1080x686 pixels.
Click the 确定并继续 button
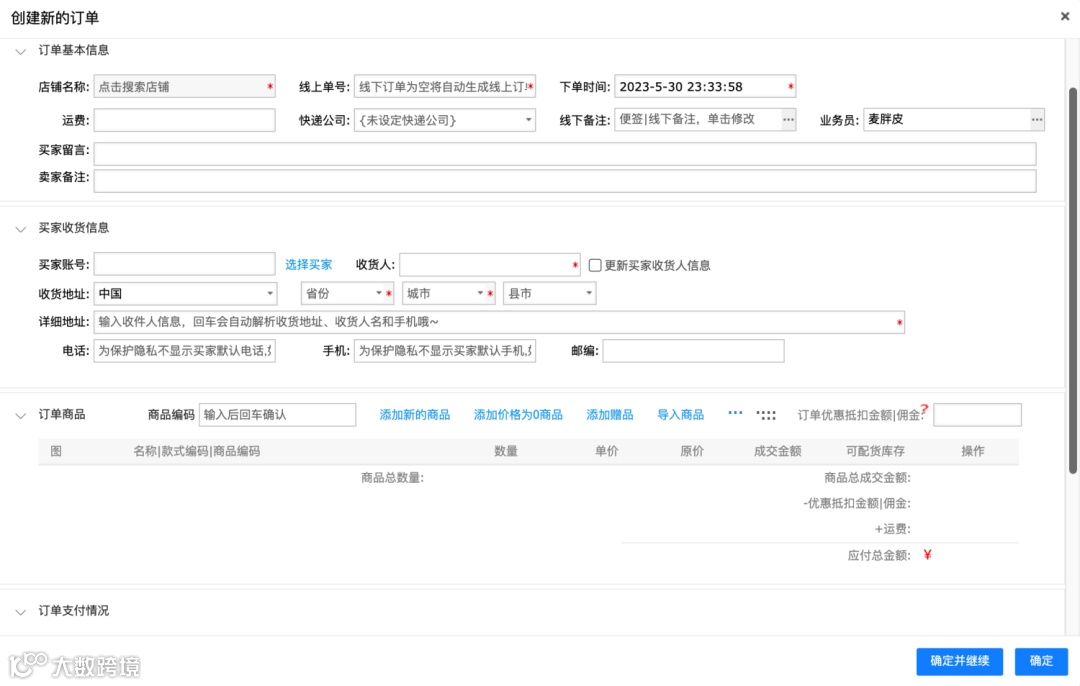959,661
